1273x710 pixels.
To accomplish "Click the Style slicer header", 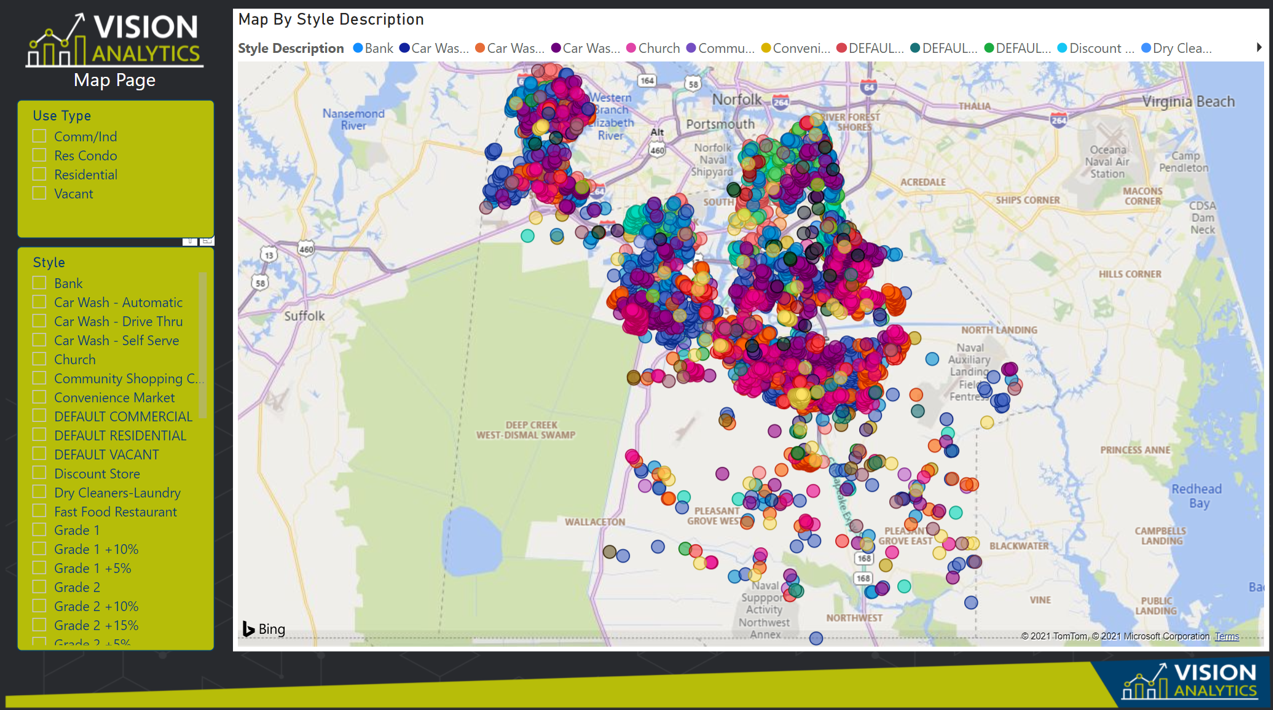I will pyautogui.click(x=48, y=262).
